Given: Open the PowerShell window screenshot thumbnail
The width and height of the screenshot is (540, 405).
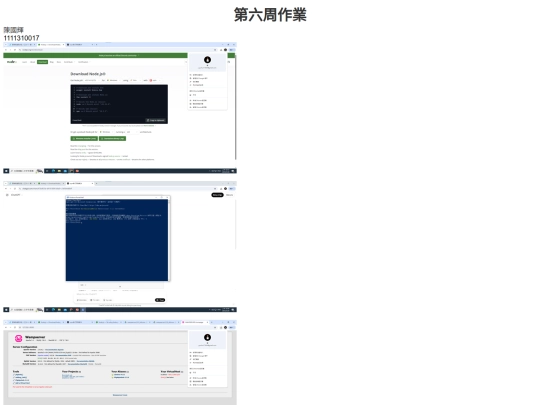Looking at the screenshot, I should click(x=117, y=238).
